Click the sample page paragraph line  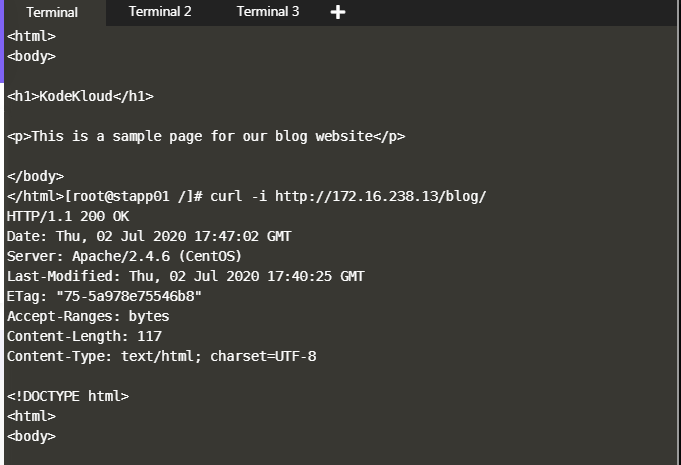click(206, 136)
